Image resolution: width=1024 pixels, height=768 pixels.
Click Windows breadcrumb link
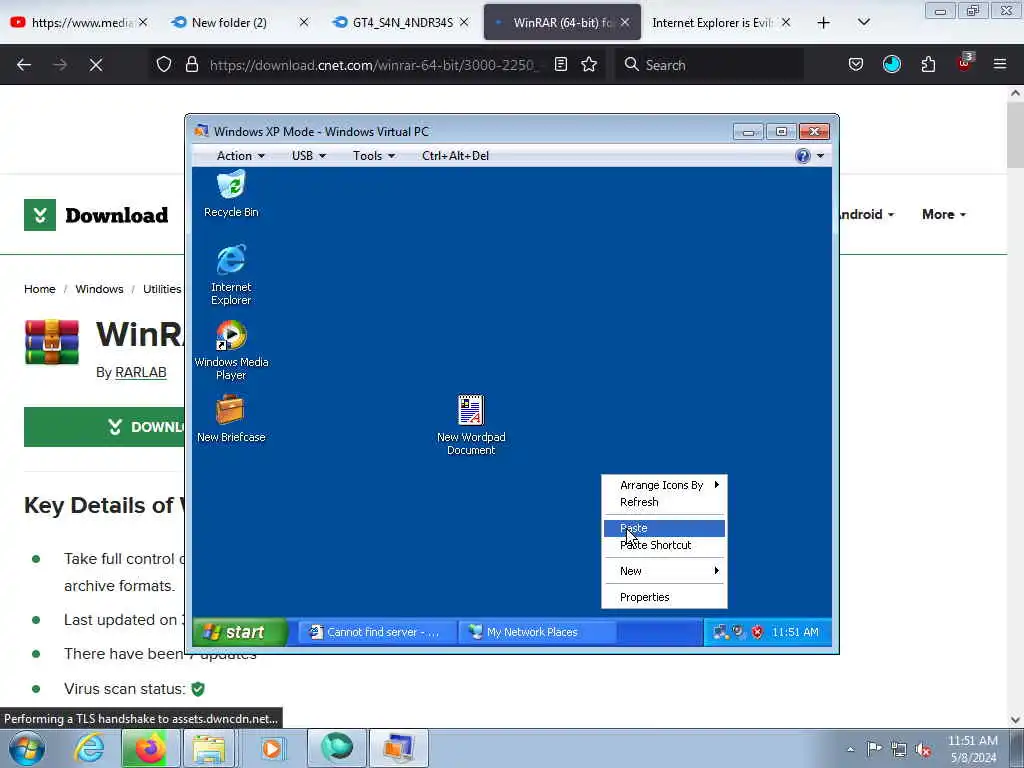coord(99,289)
